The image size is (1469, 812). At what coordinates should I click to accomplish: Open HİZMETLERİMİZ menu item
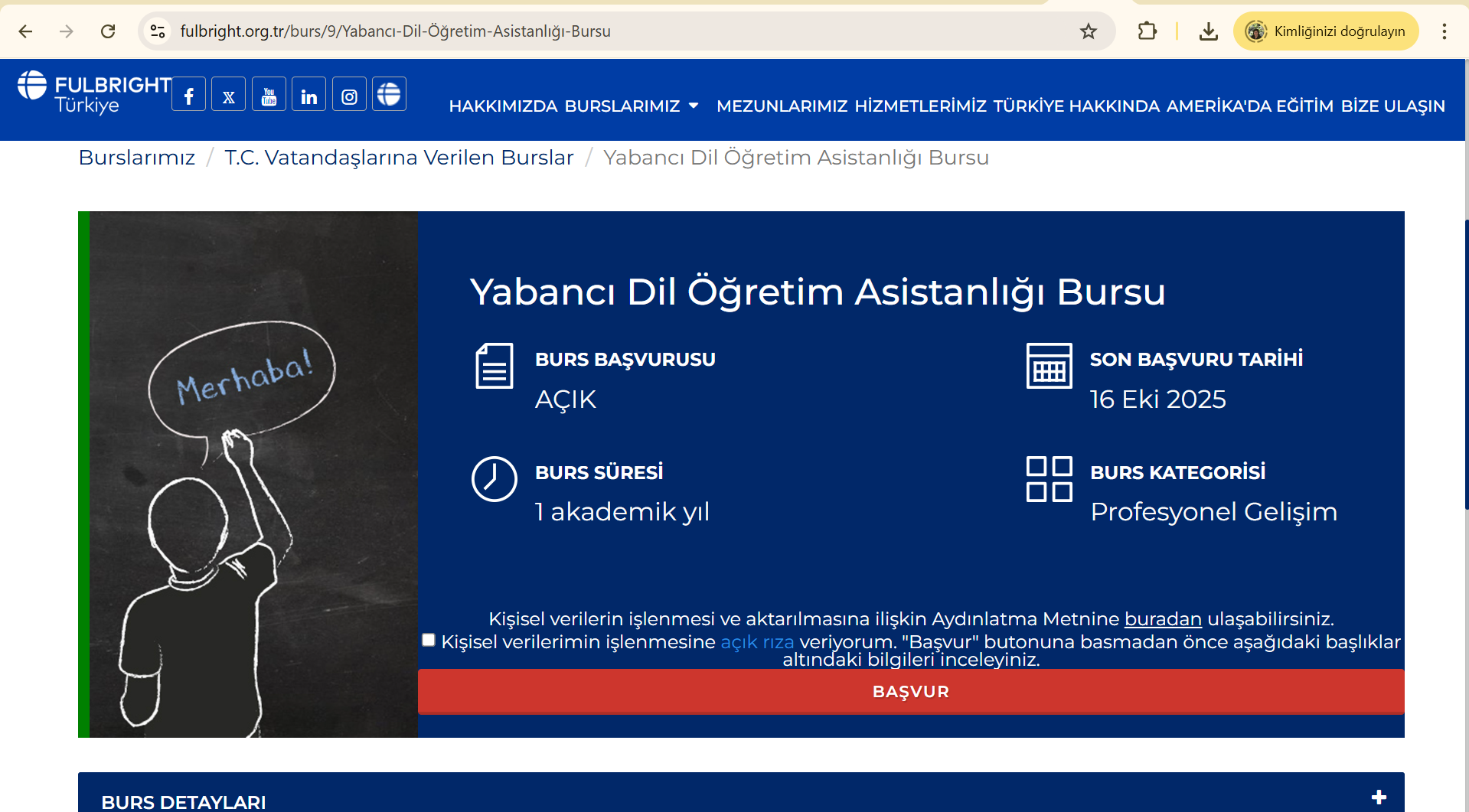920,106
